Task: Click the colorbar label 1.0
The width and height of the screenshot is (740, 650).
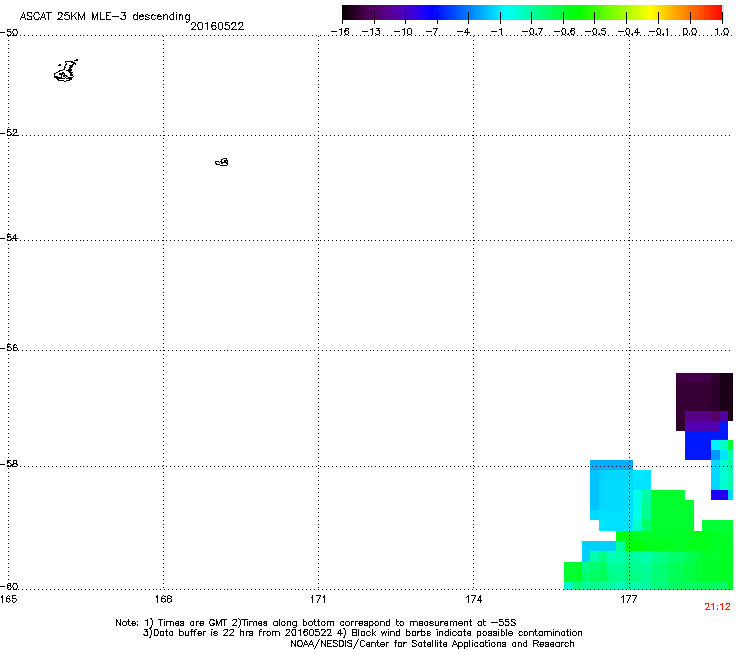Action: click(722, 32)
